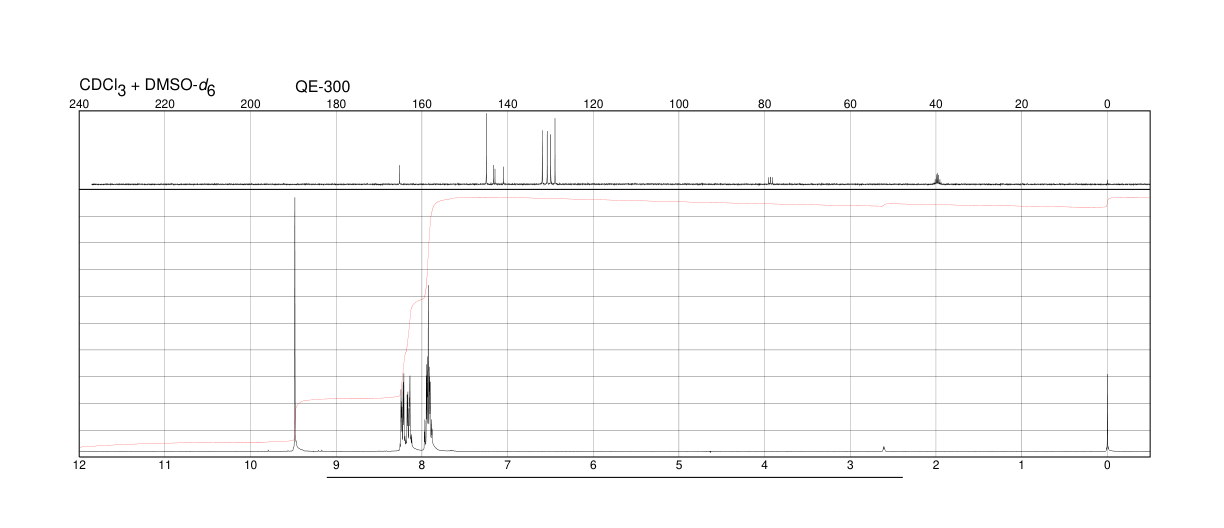The height and width of the screenshot is (528, 1224).
Task: Select the "220" tick label on the carbon axis
Action: (x=165, y=103)
